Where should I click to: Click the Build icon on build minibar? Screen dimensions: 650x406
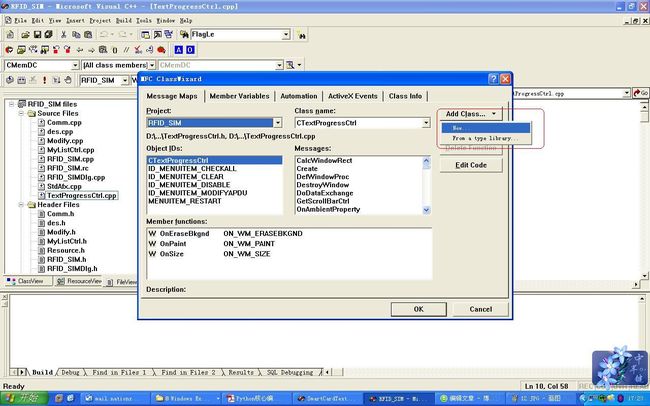22,80
